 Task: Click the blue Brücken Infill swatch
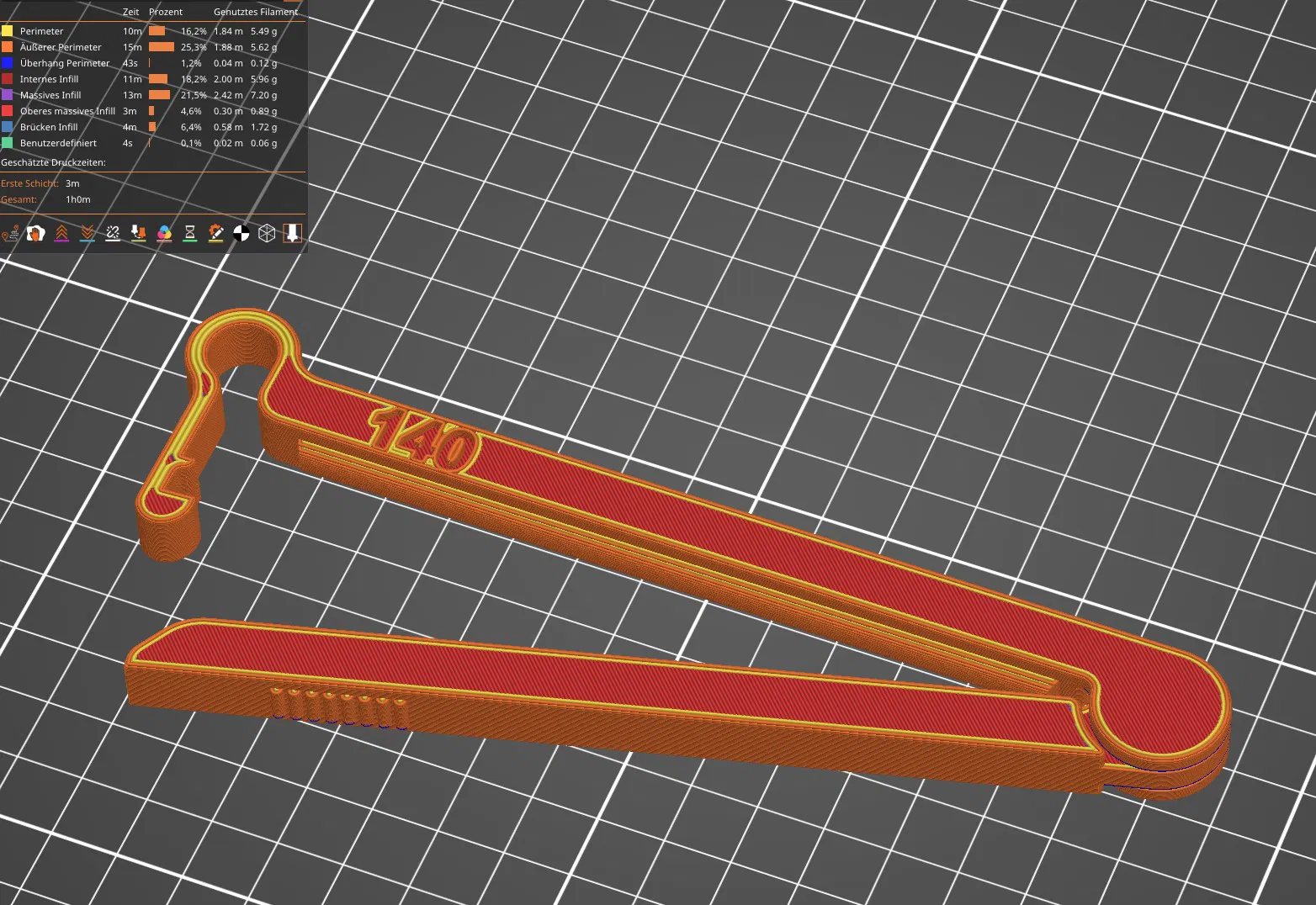(x=8, y=127)
